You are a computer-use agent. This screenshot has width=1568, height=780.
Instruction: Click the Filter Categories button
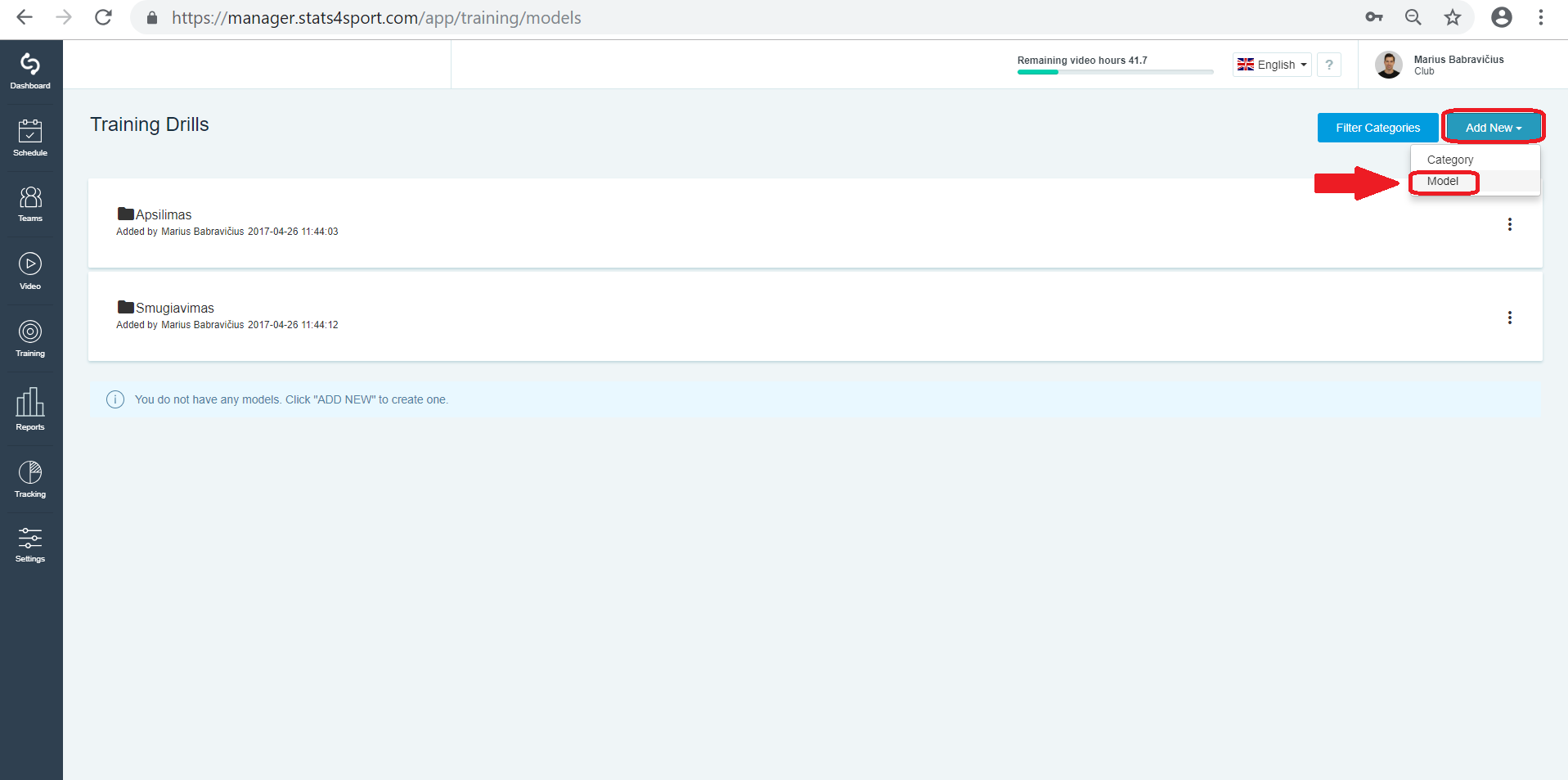[1377, 128]
